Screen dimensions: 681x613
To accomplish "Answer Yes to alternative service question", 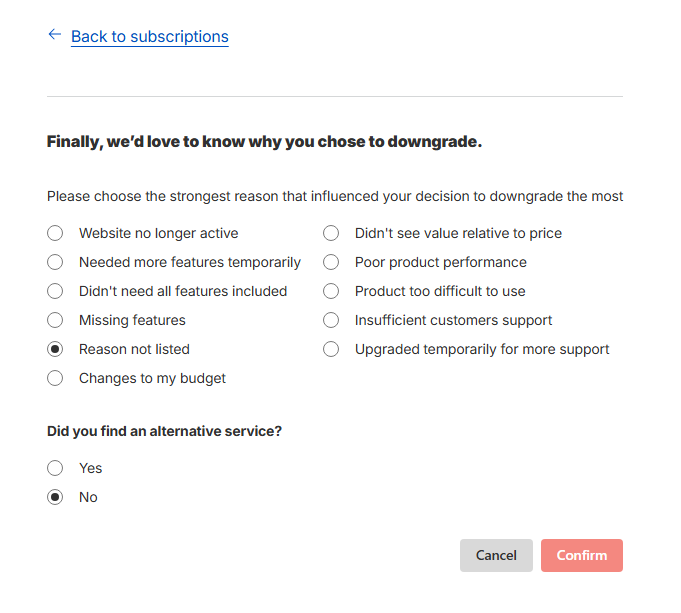I will [x=56, y=468].
